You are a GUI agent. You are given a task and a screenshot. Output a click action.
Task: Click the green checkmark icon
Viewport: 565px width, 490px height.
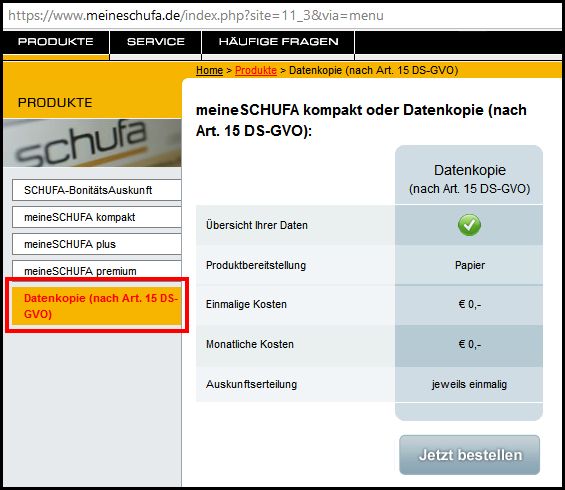(469, 225)
